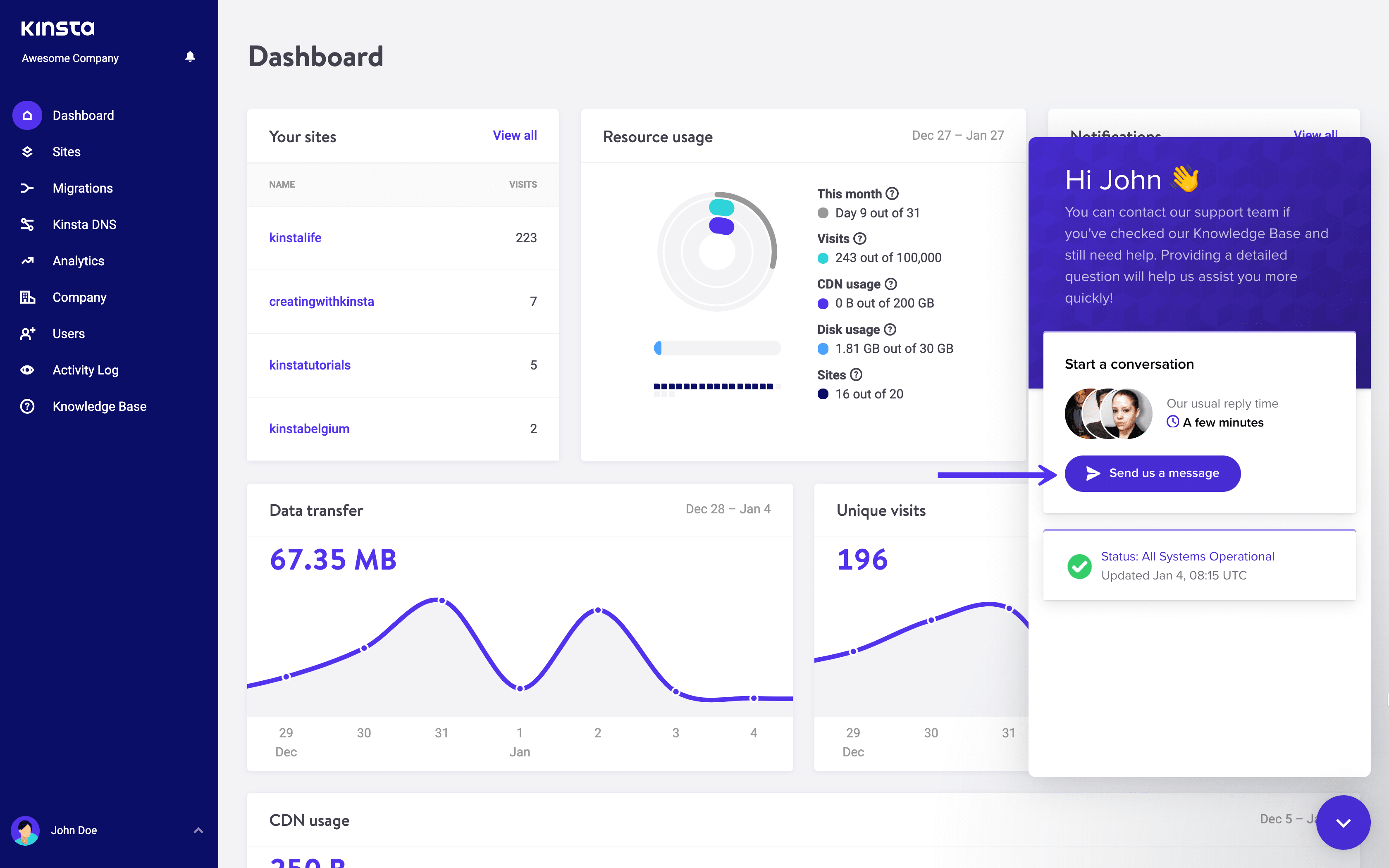Click the VISITS column header
The width and height of the screenshot is (1389, 868).
(x=523, y=184)
